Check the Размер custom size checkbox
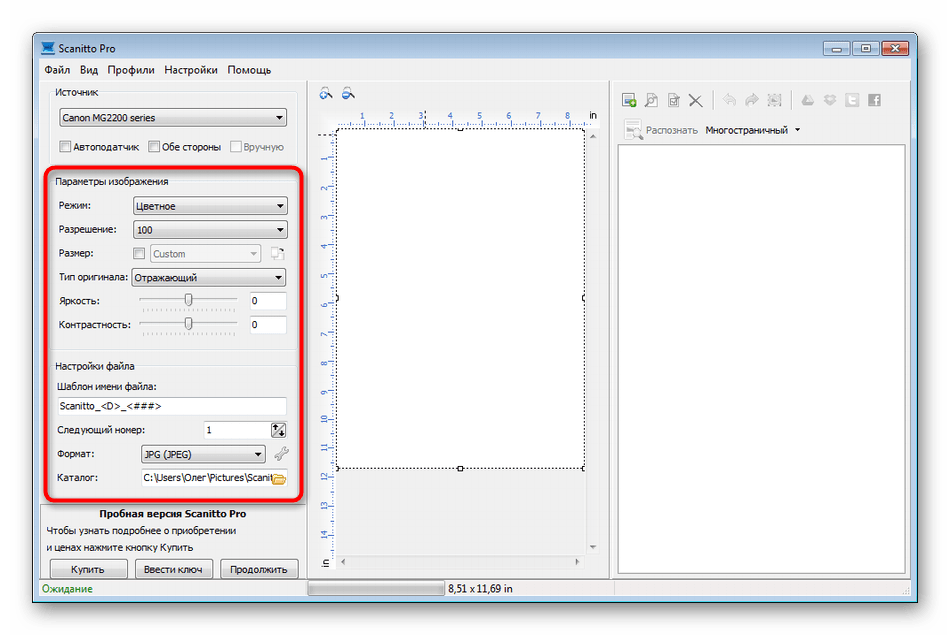Image resolution: width=950 pixels, height=635 pixels. (139, 254)
